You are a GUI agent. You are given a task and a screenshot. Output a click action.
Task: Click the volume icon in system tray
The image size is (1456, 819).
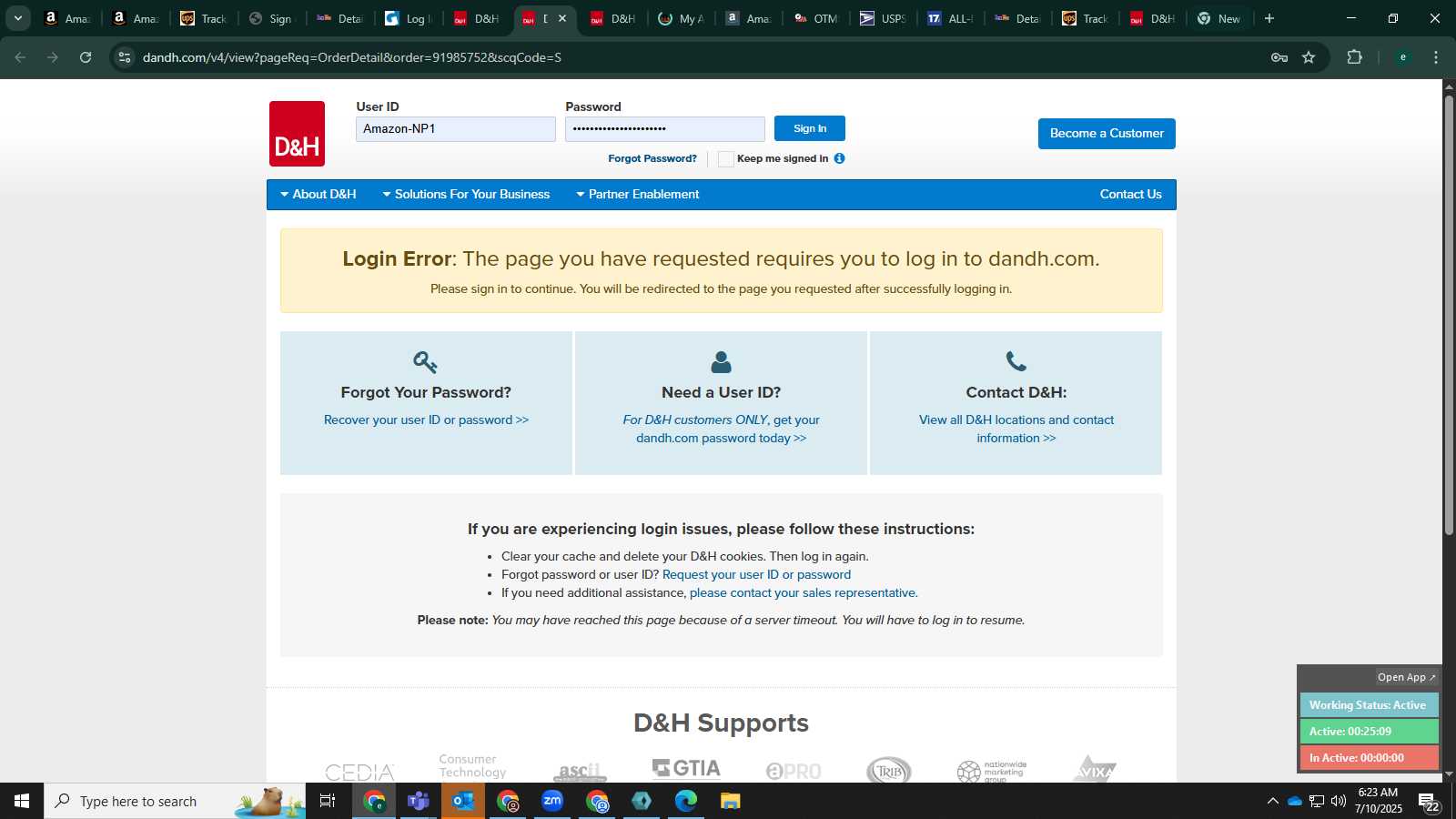1339,801
